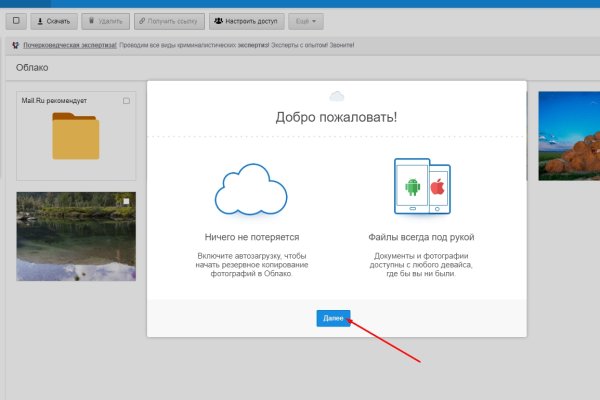The image size is (600, 400).
Task: Click the Далее button in welcome dialog
Action: [x=334, y=318]
